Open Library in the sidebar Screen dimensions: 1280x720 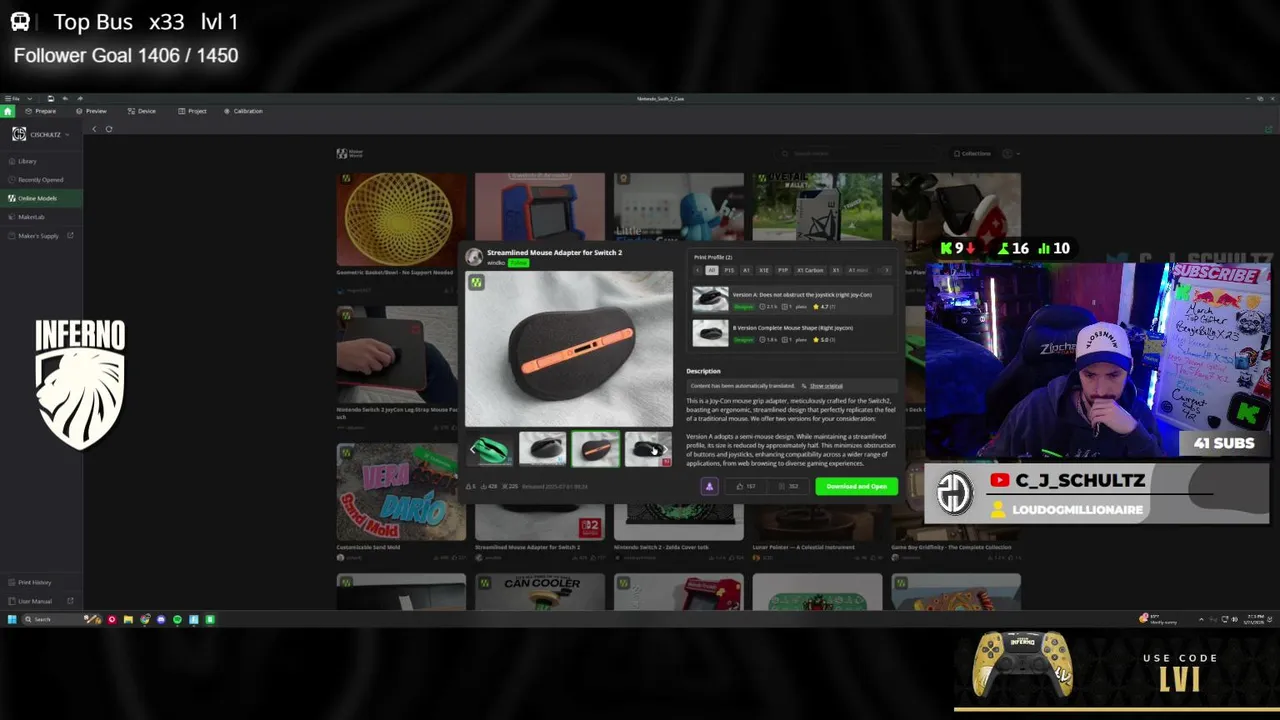coord(41,161)
